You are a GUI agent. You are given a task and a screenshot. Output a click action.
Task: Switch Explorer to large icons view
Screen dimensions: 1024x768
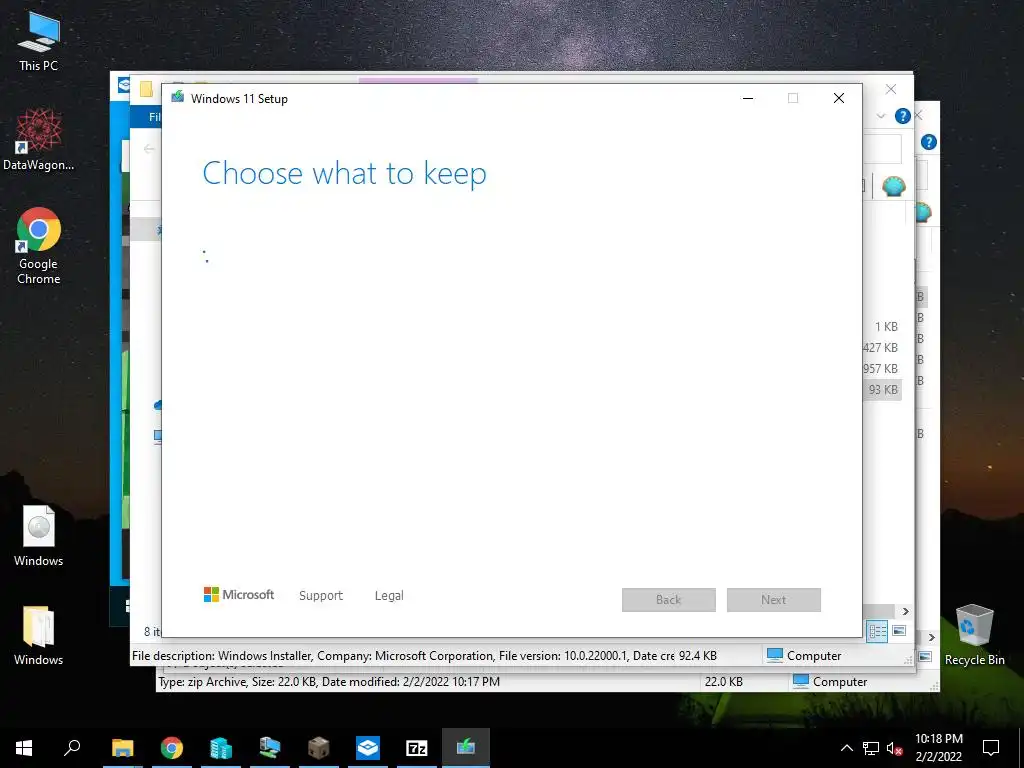point(899,631)
